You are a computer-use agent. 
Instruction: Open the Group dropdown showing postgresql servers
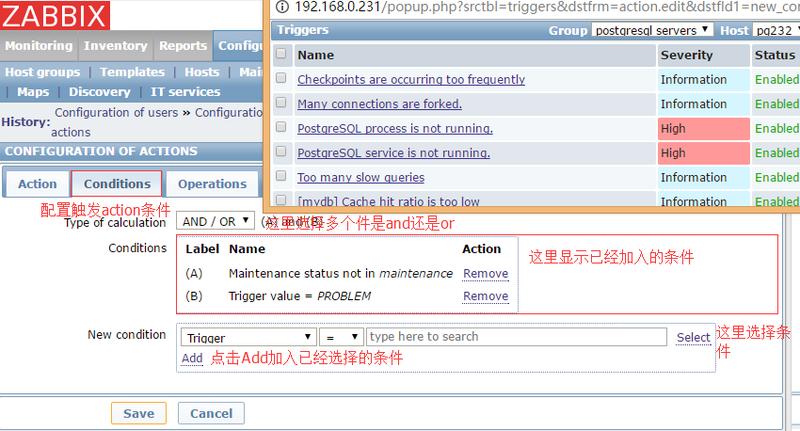click(652, 31)
